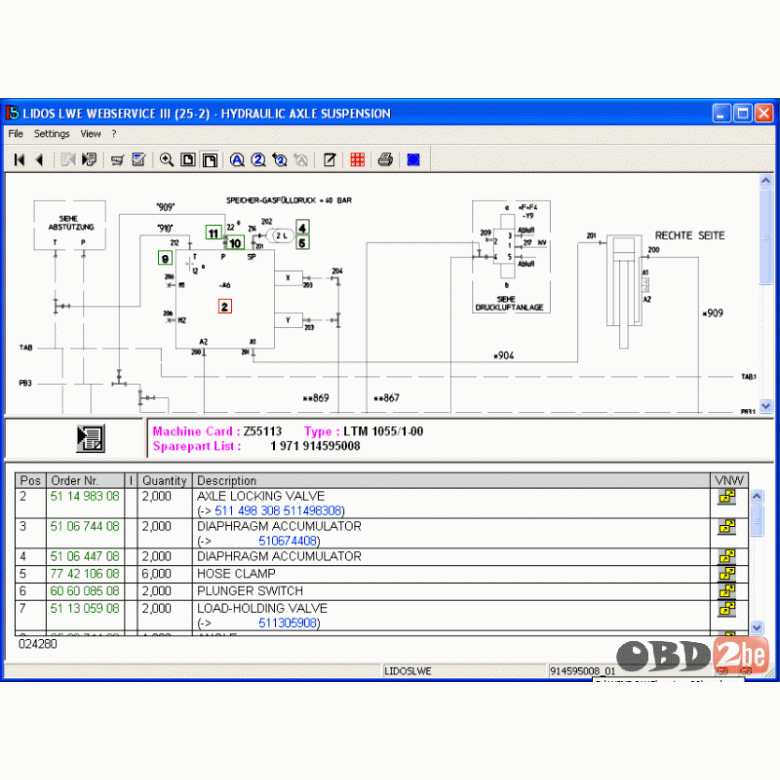The image size is (780, 780).
Task: Click status bar entry LIDOSLWE
Action: click(x=407, y=671)
